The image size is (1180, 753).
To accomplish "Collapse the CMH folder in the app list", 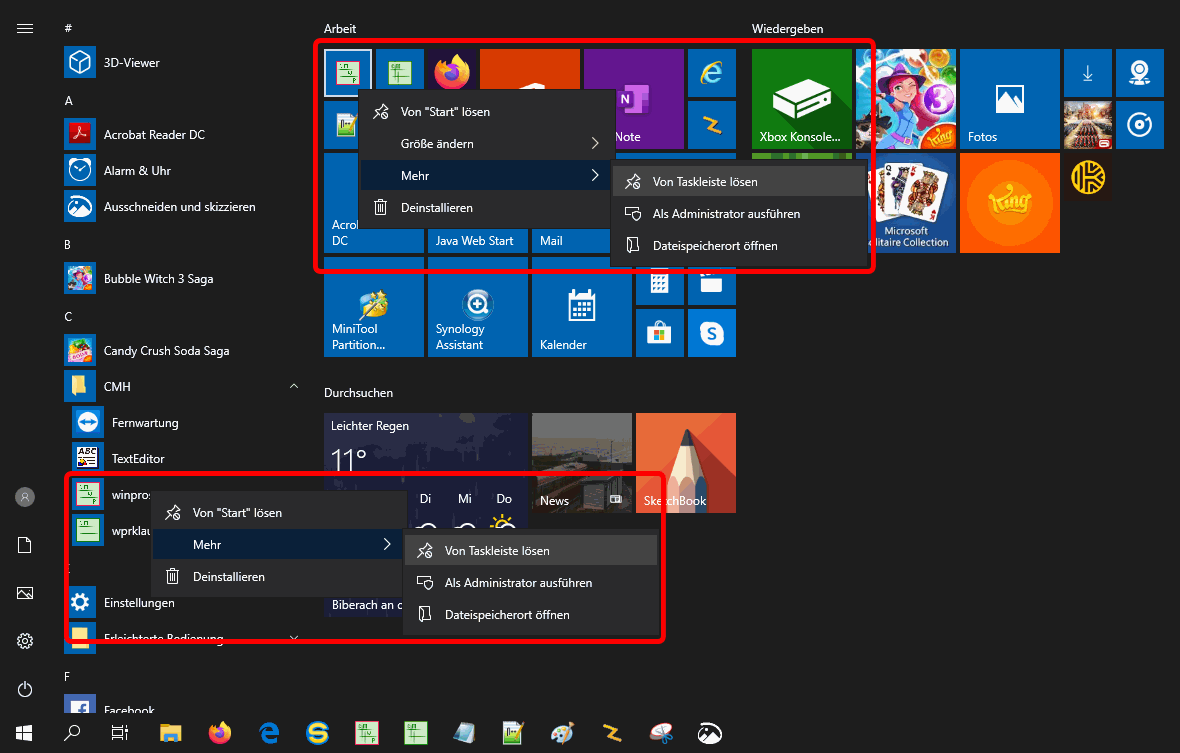I will tap(293, 387).
